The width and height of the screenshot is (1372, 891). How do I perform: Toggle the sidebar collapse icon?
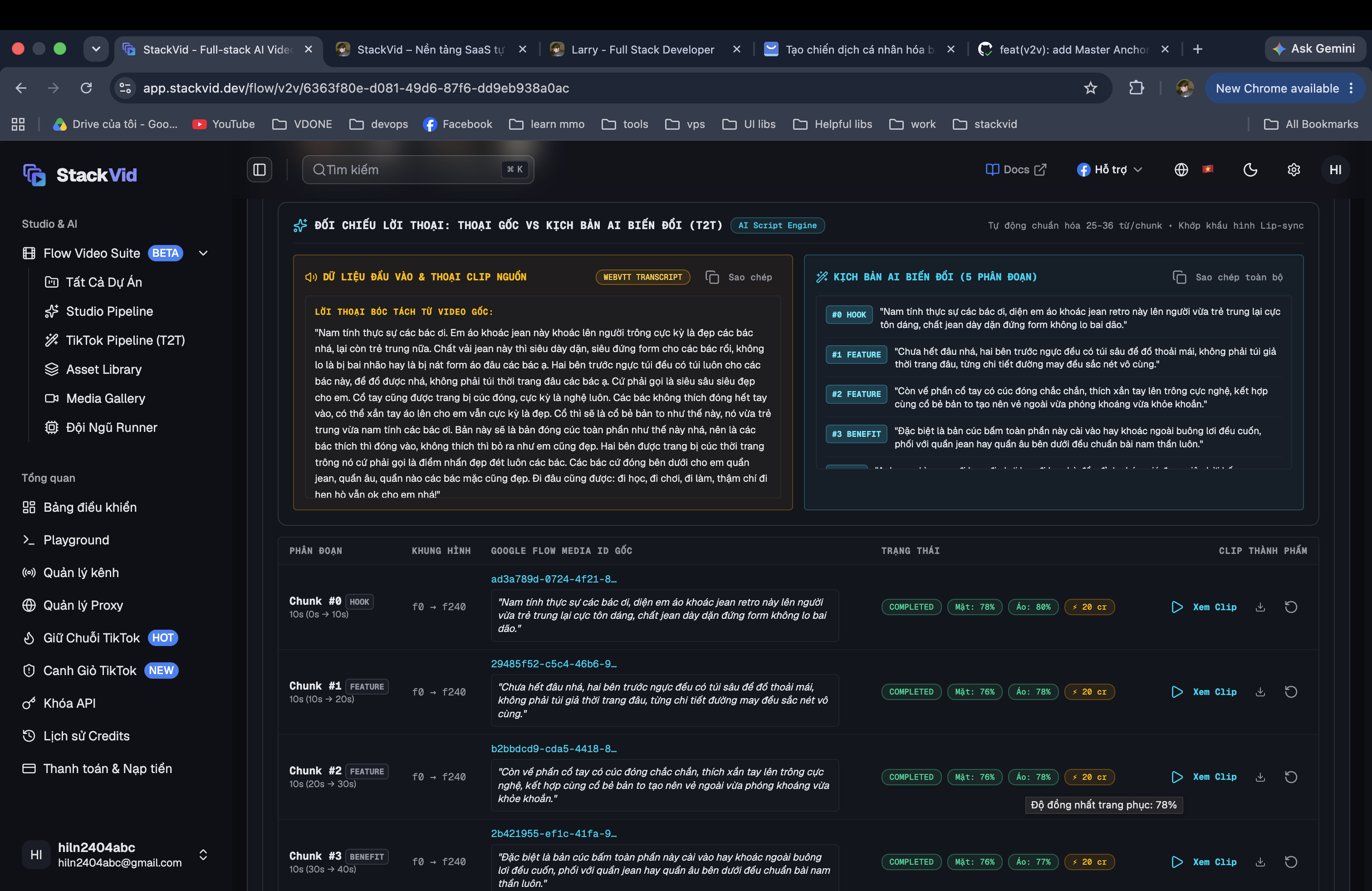260,169
